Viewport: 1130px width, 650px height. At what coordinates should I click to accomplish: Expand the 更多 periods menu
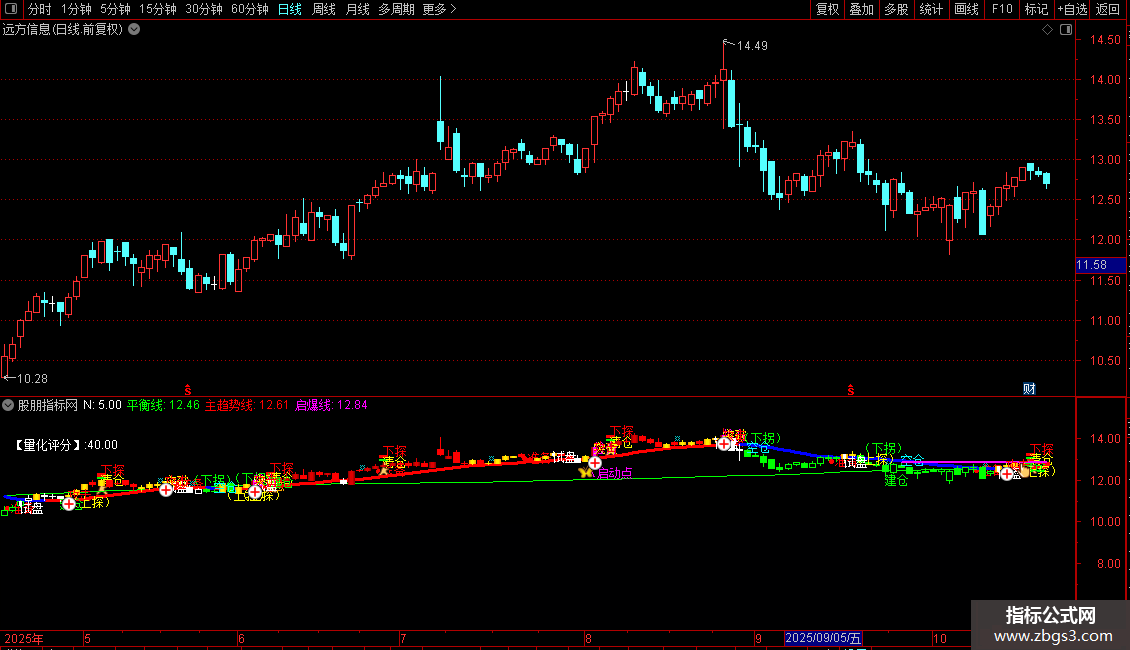tap(440, 9)
